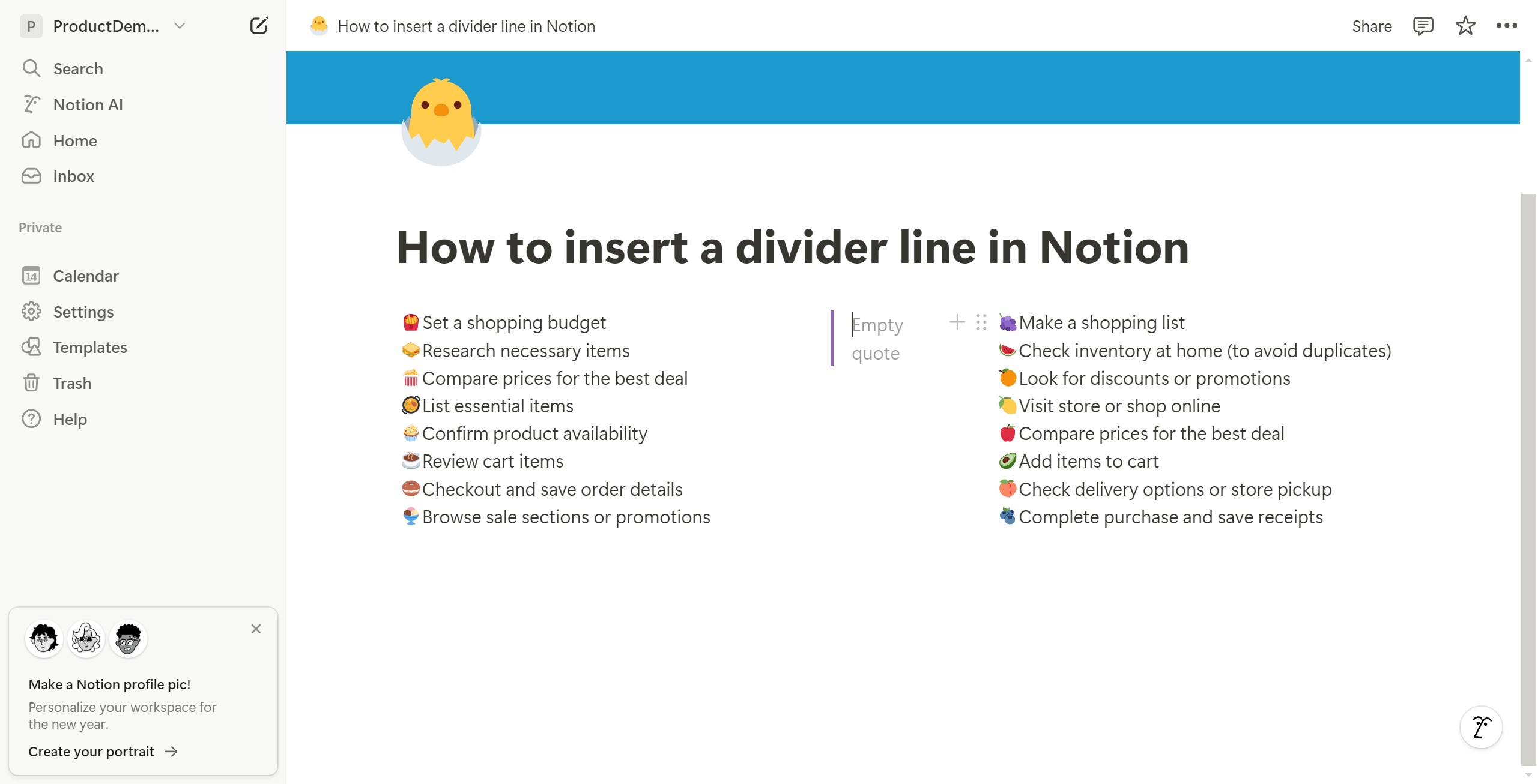The width and height of the screenshot is (1538, 784).
Task: Click 'Check delivery options or store pickup'
Action: 1175,489
